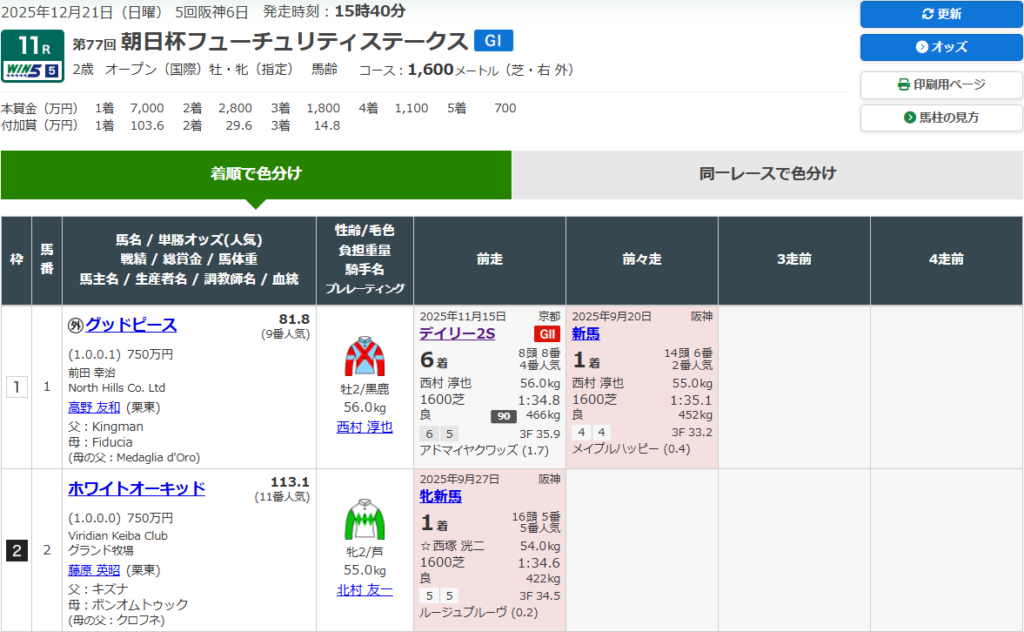The image size is (1024, 632).
Task: Open the 印刷用ページ print view
Action: tap(941, 84)
